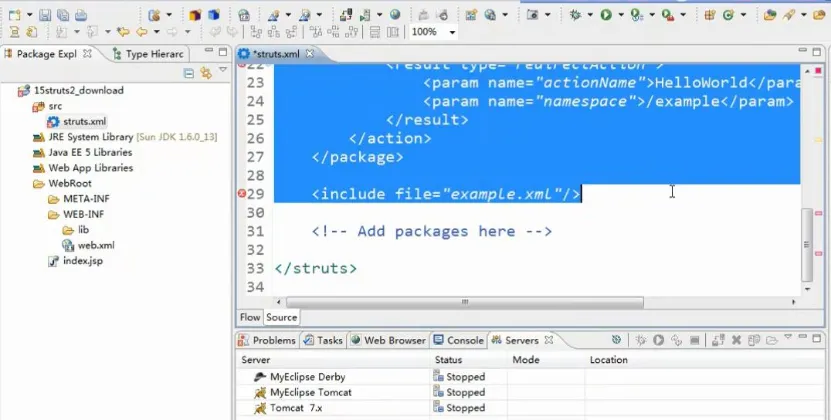Image resolution: width=831 pixels, height=420 pixels.
Task: Go back with the yellow left arrow
Action: [x=142, y=32]
